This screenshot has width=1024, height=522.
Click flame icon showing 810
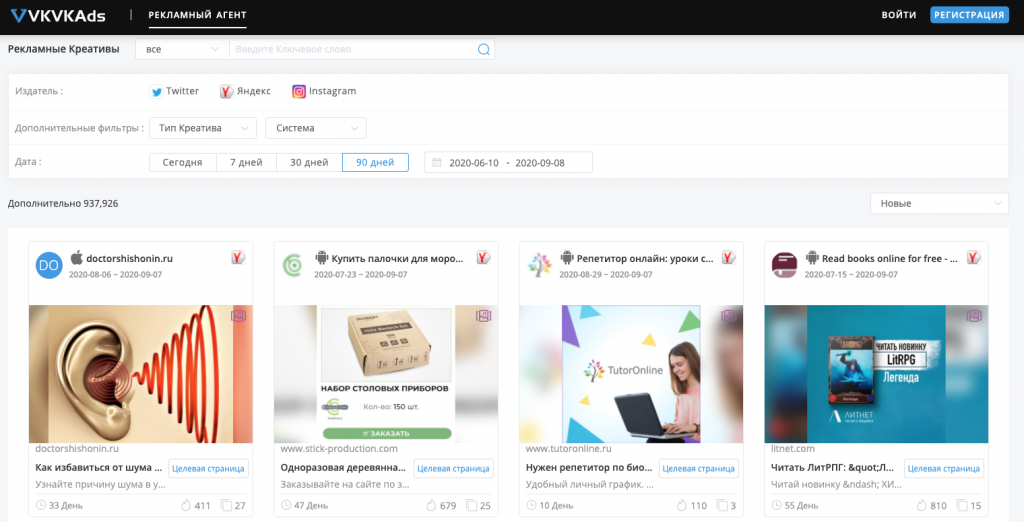coord(921,505)
